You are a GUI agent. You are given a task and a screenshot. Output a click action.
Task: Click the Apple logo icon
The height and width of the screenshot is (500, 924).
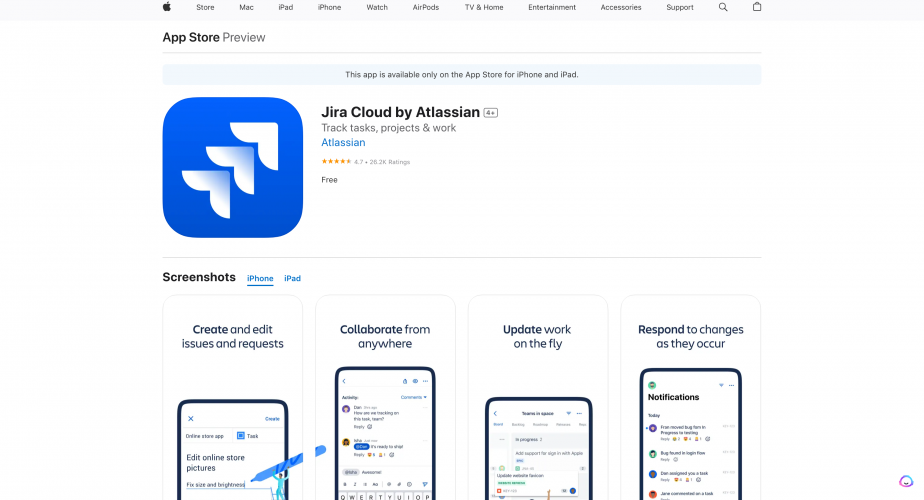[x=167, y=7]
